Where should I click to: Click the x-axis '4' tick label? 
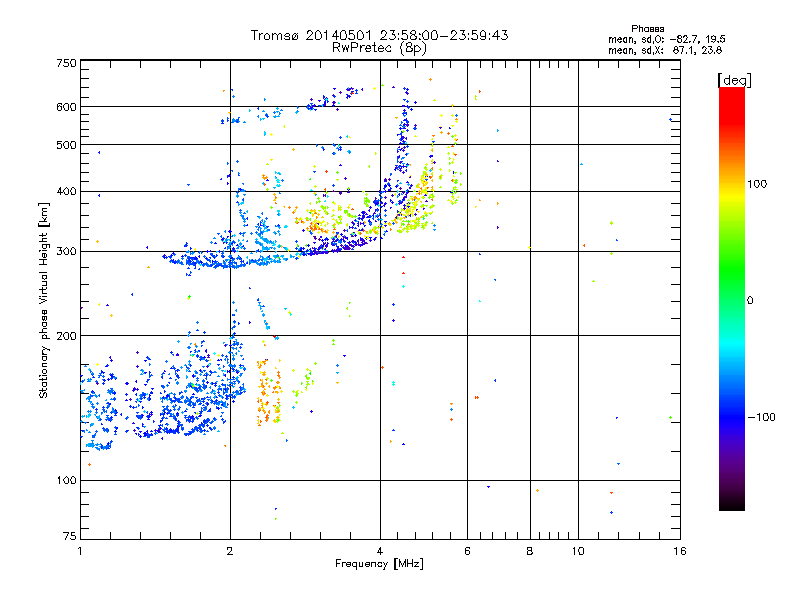[380, 551]
